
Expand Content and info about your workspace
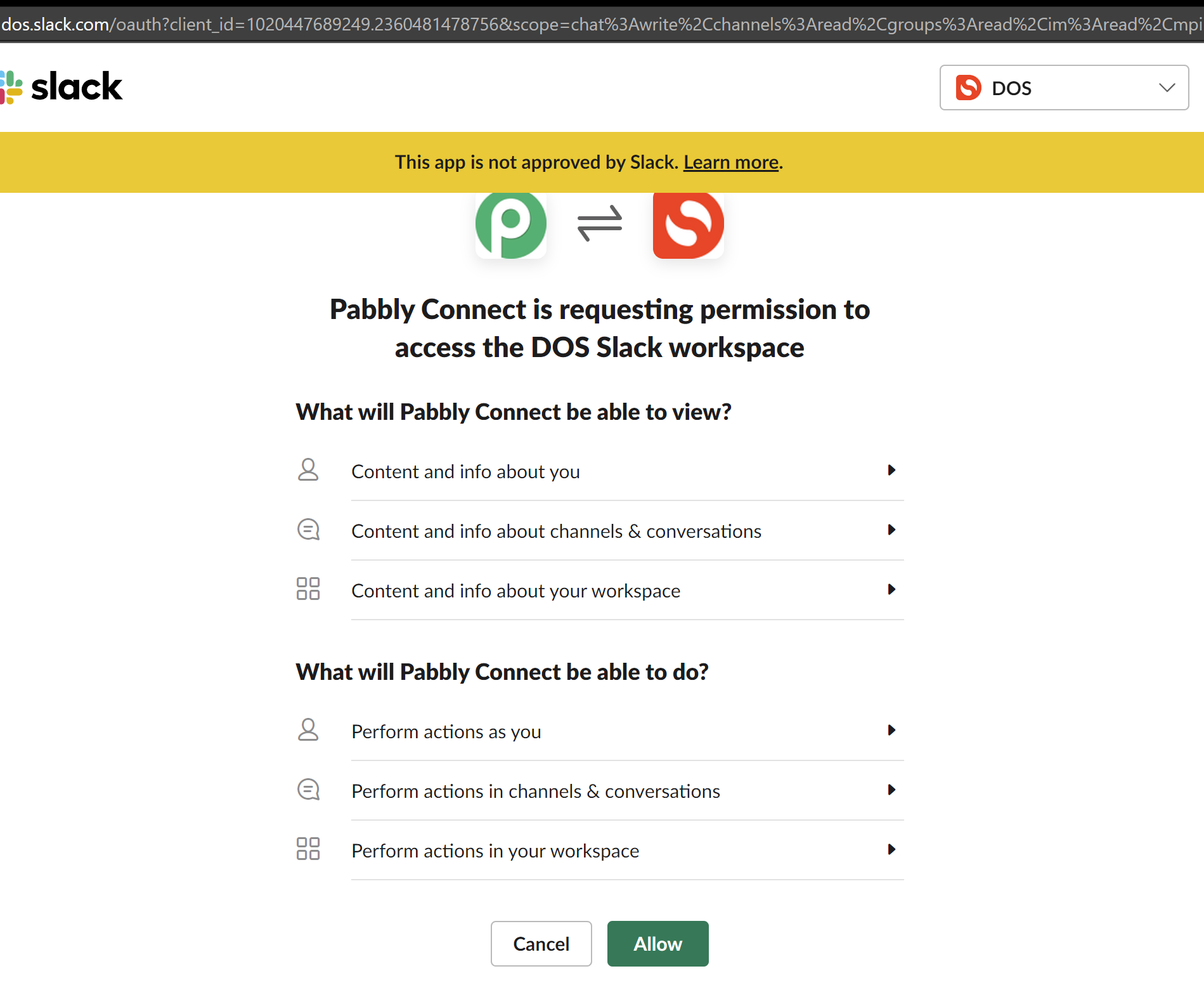[627, 590]
